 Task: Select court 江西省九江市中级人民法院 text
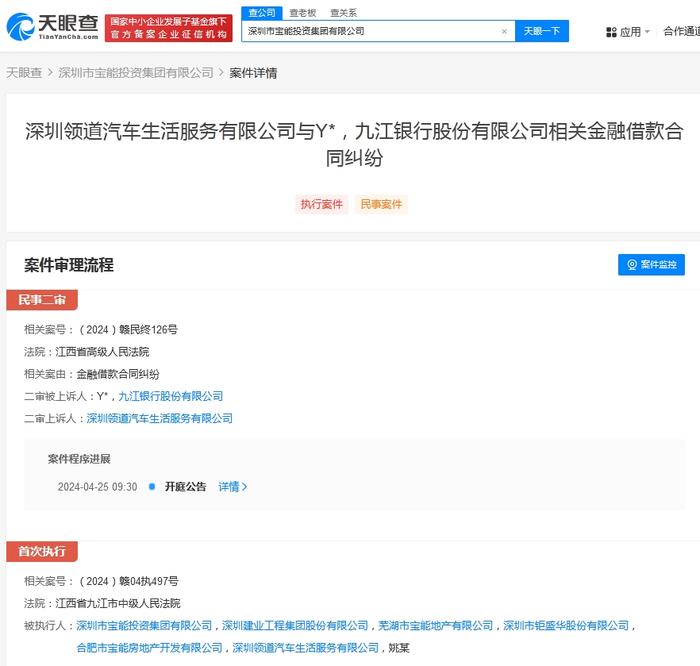(118, 604)
